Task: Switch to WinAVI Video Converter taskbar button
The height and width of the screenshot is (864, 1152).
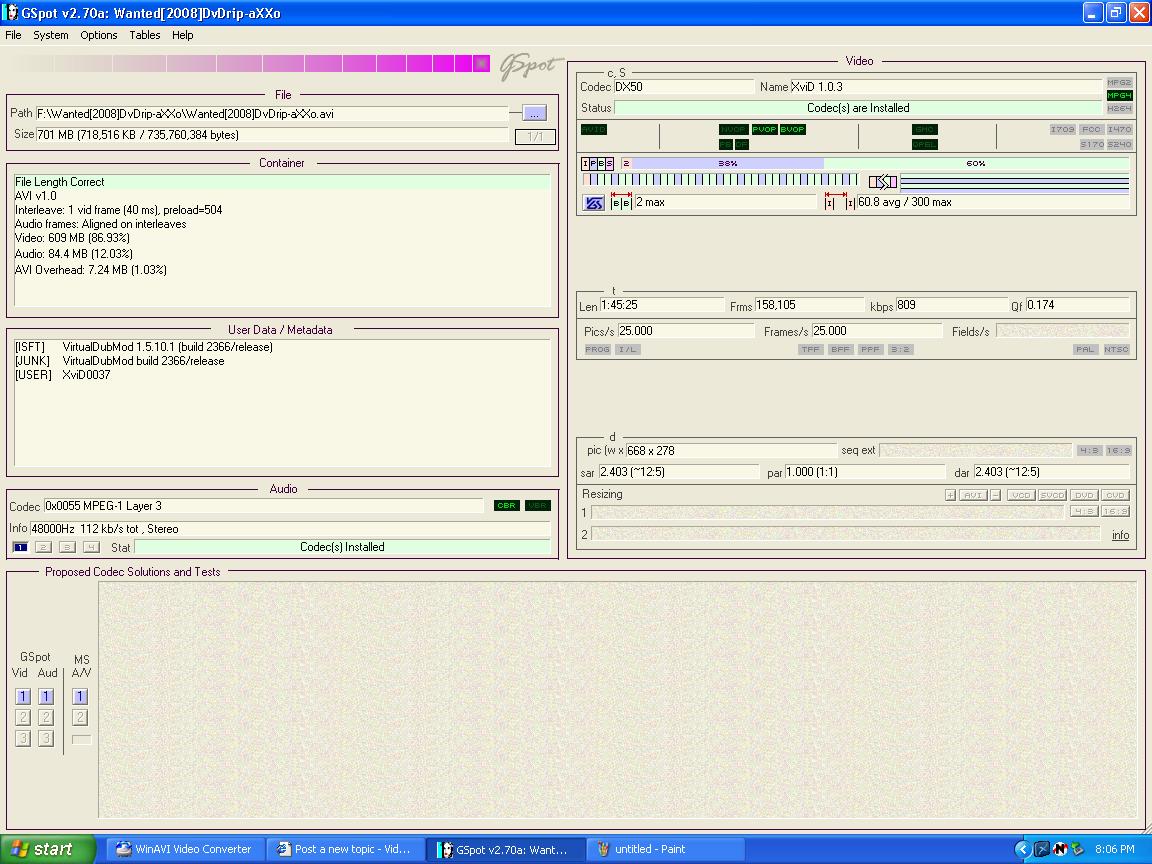Action: 184,849
